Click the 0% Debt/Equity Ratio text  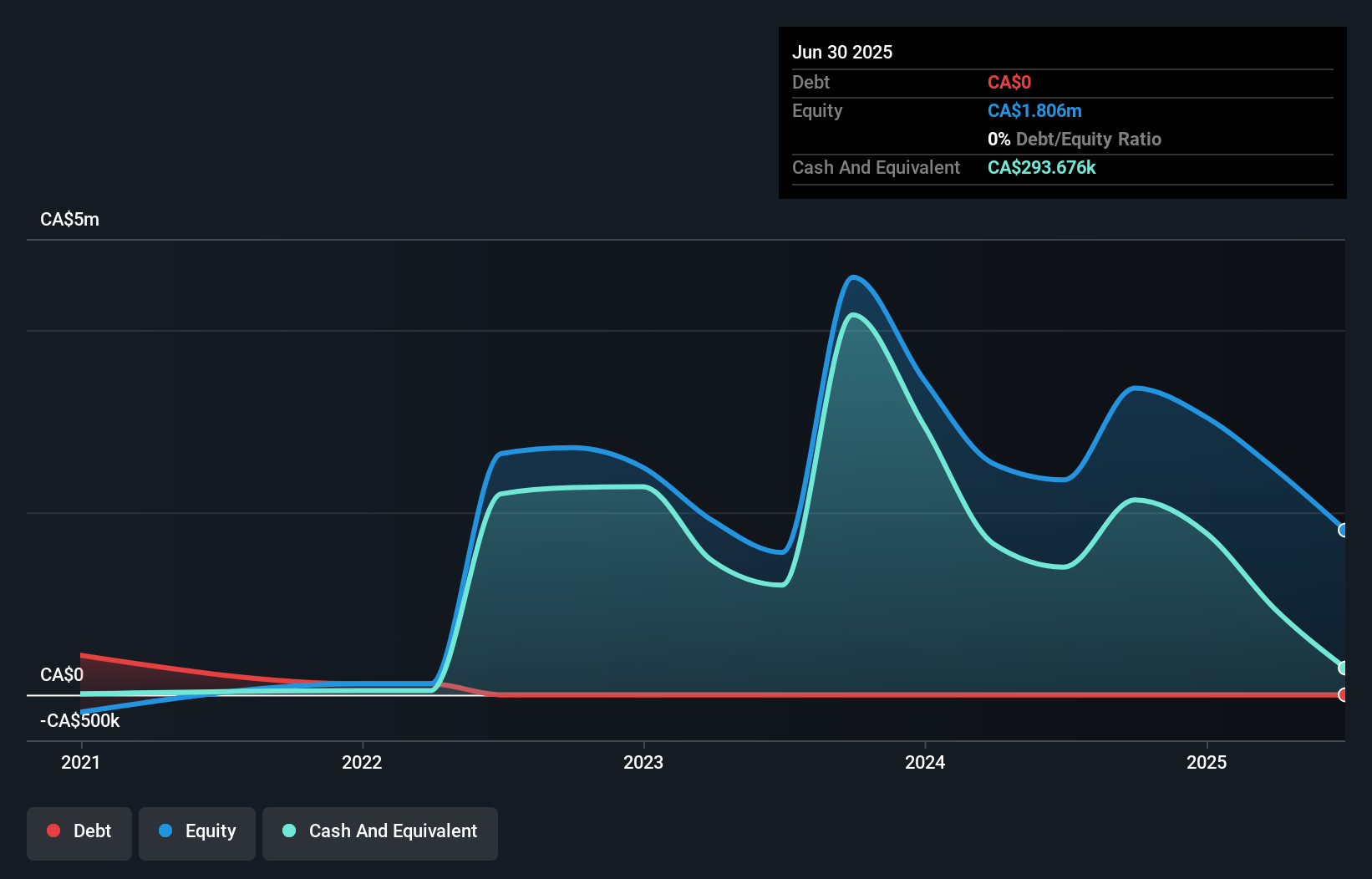pyautogui.click(x=1075, y=139)
